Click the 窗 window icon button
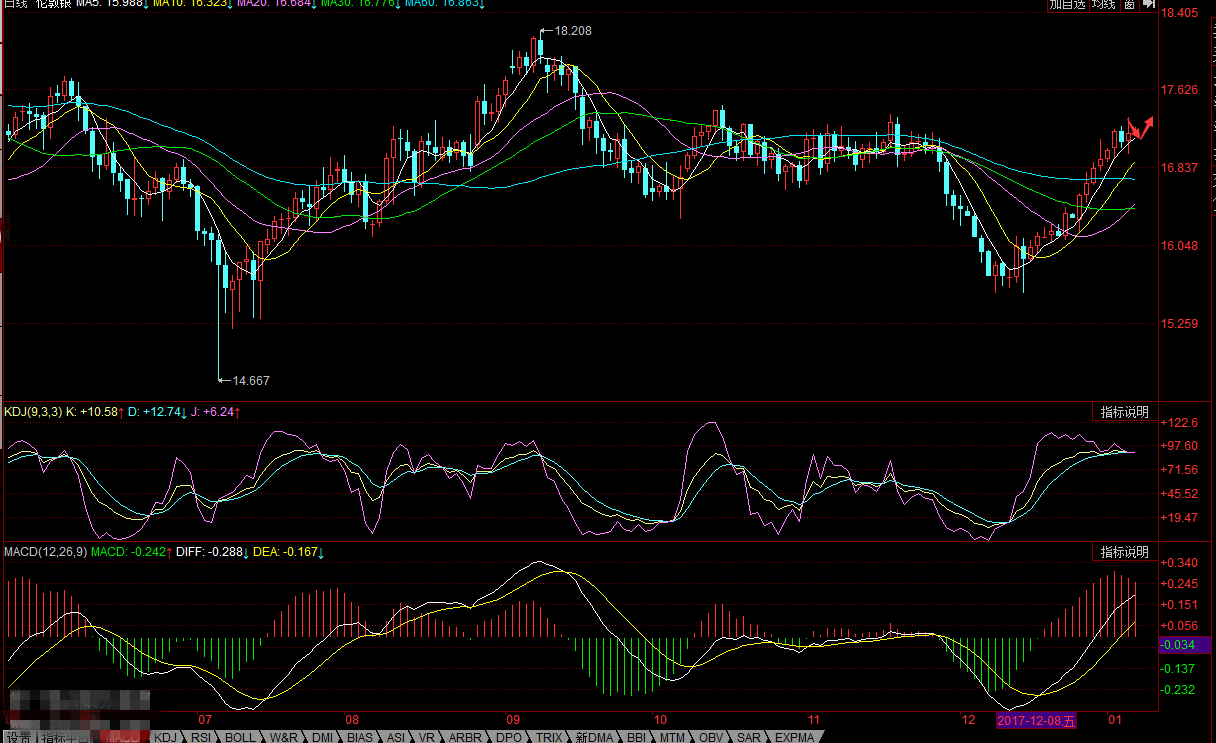This screenshot has width=1216, height=743. coord(1129,5)
